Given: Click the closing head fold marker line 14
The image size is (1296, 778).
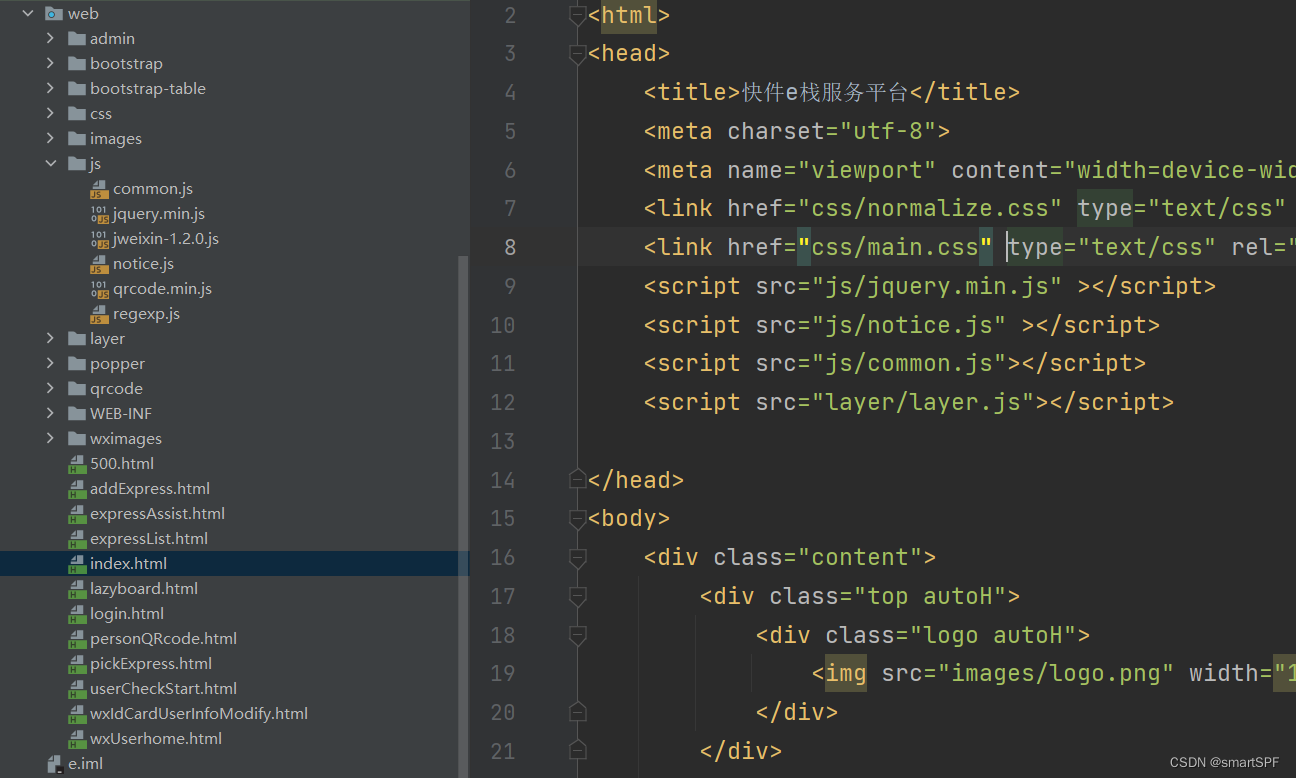Looking at the screenshot, I should [577, 480].
